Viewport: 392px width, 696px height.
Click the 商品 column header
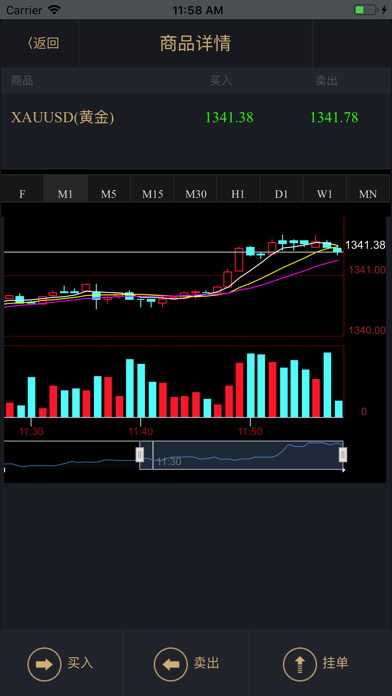pyautogui.click(x=22, y=81)
